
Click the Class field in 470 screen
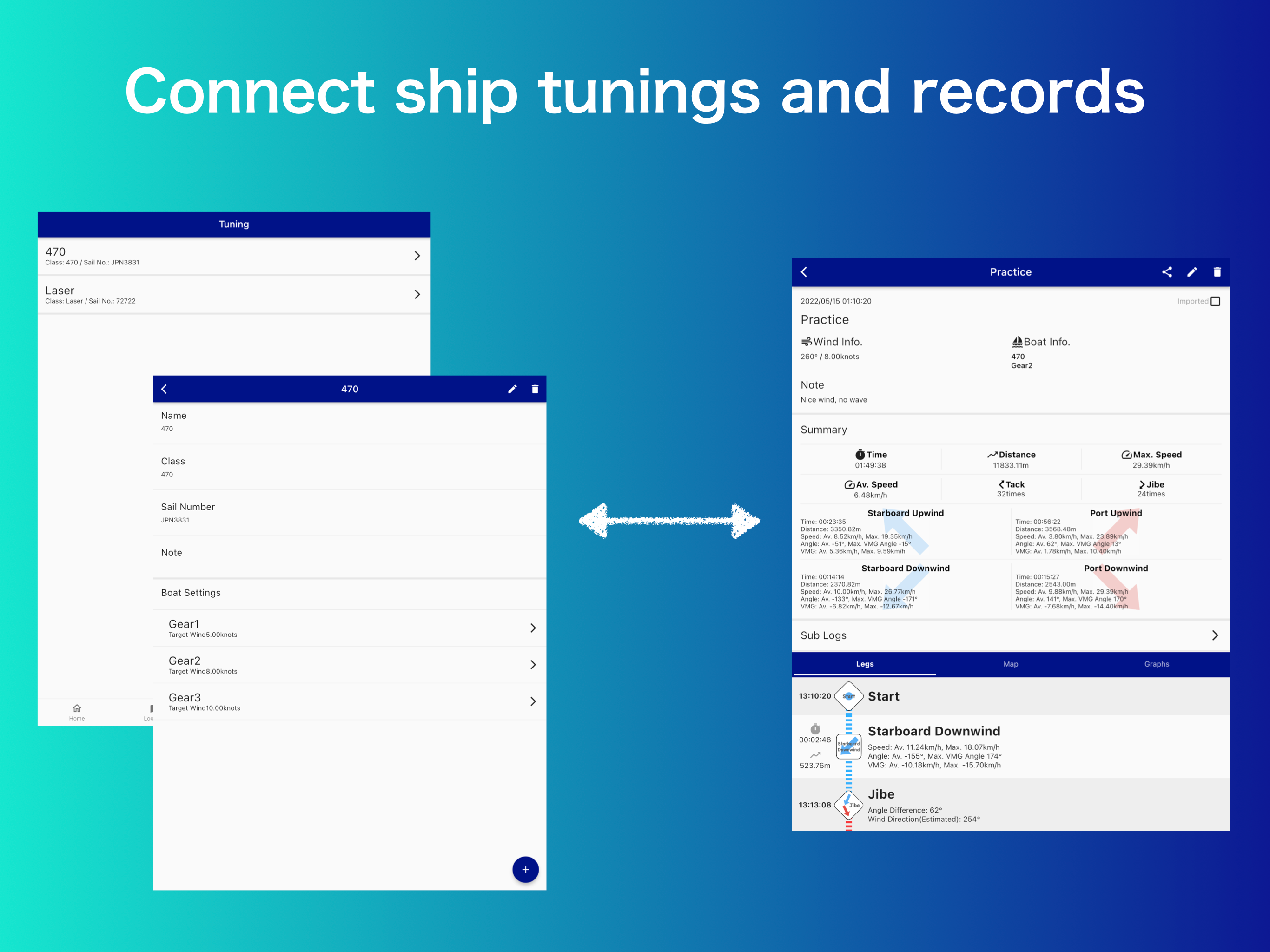350,467
